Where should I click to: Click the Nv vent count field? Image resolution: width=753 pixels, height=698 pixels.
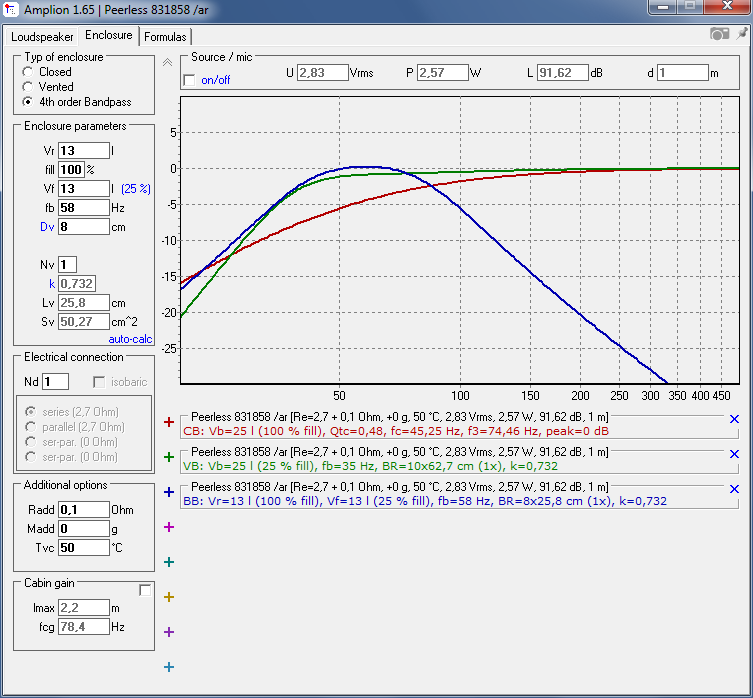pos(67,265)
